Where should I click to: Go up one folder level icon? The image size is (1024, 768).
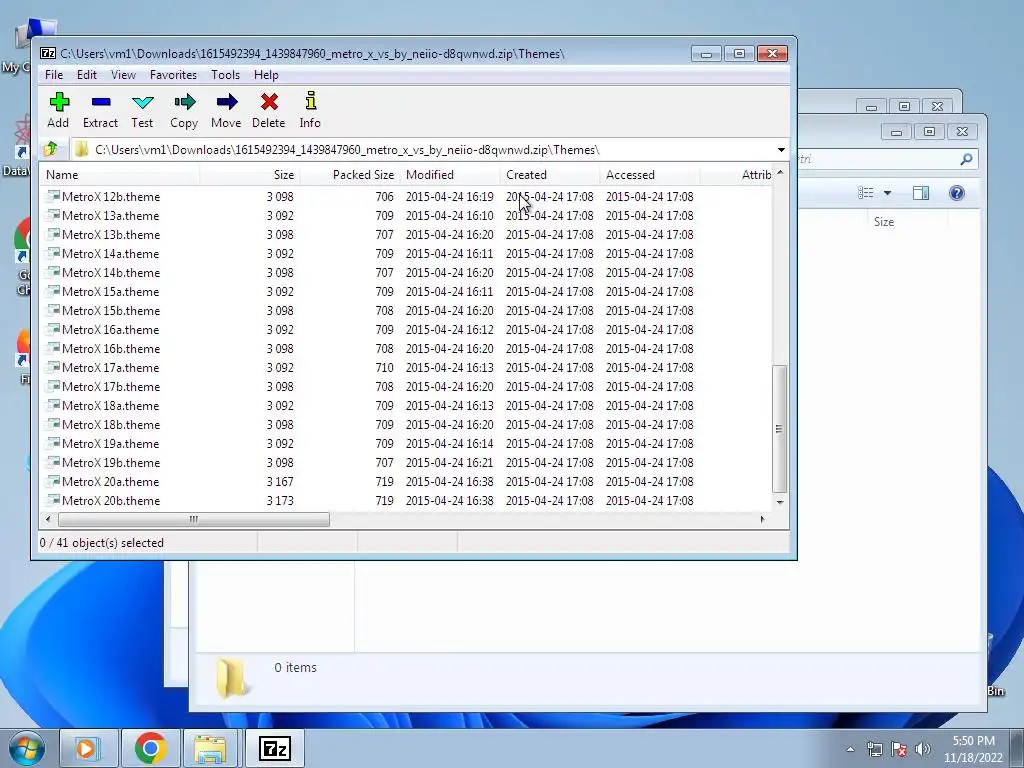pyautogui.click(x=52, y=150)
